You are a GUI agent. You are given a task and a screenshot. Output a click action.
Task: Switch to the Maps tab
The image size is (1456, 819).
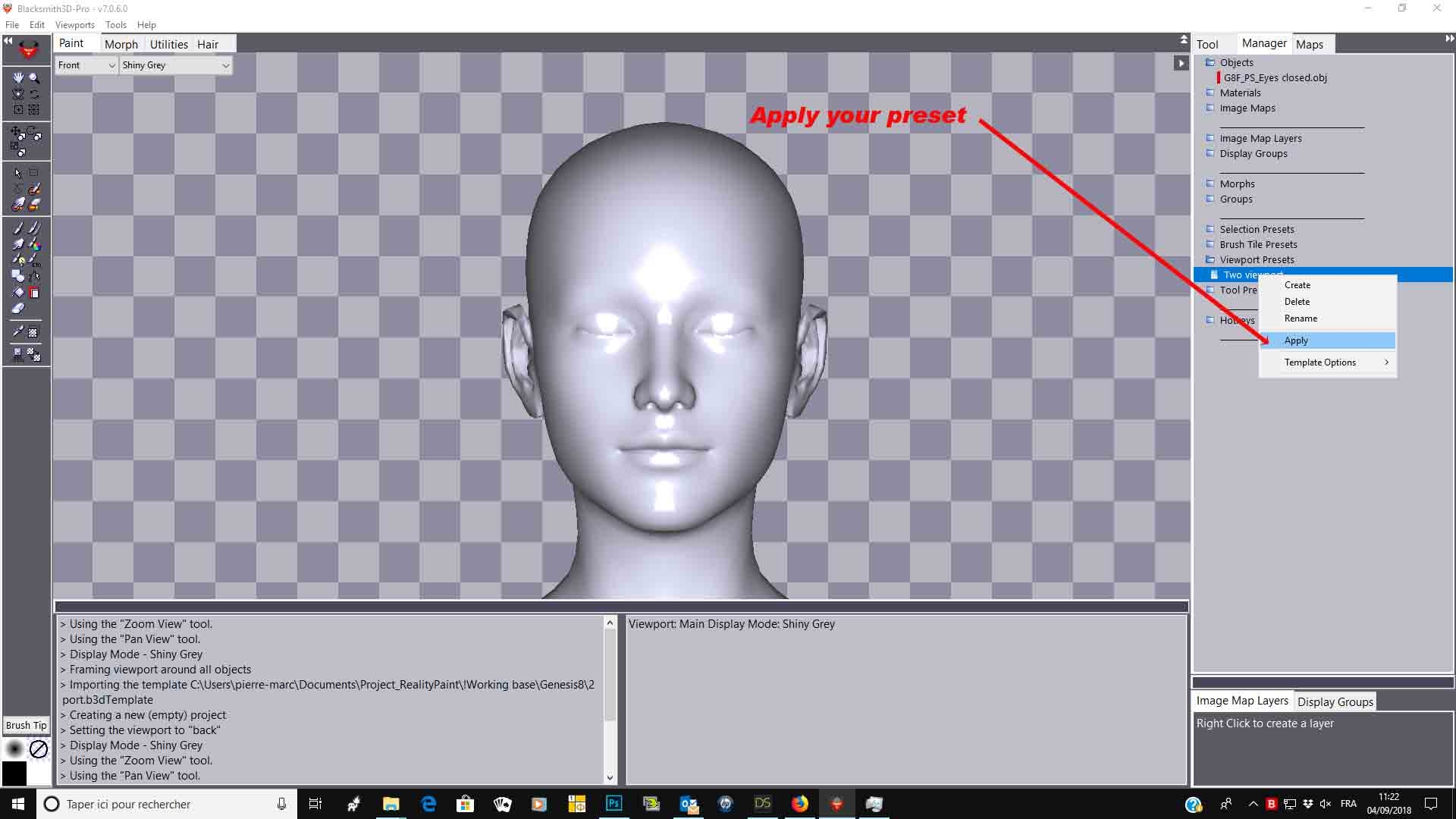(1310, 44)
